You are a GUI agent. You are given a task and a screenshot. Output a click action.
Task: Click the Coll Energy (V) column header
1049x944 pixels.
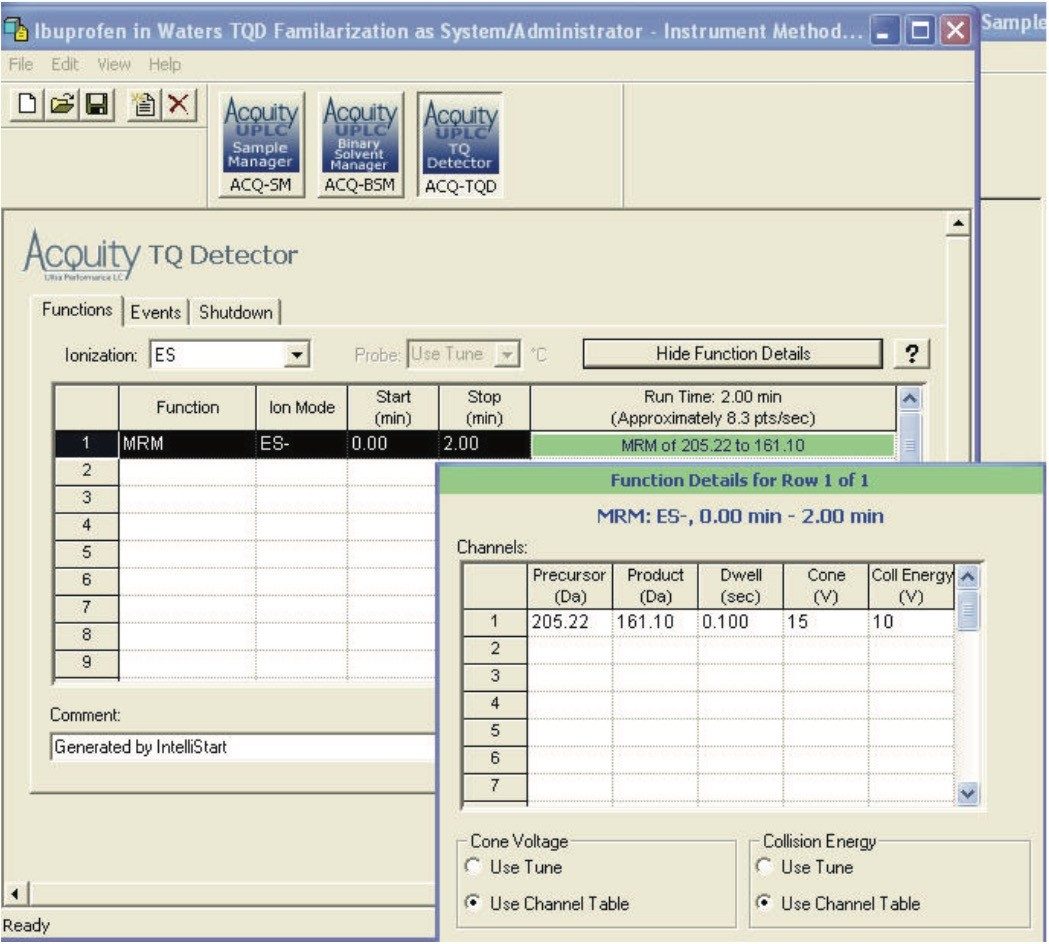[x=911, y=585]
